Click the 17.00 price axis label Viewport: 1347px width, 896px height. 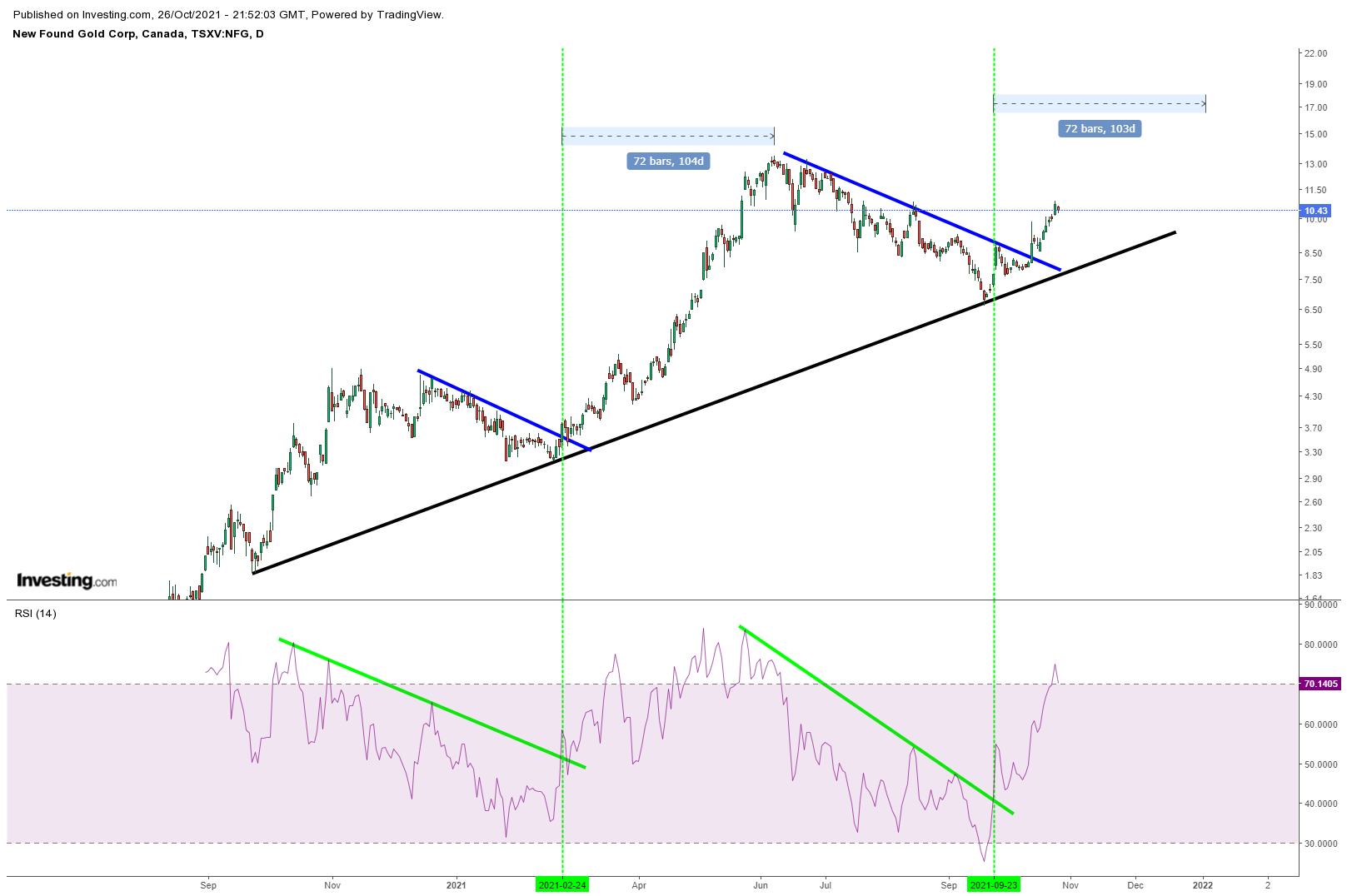pyautogui.click(x=1316, y=107)
